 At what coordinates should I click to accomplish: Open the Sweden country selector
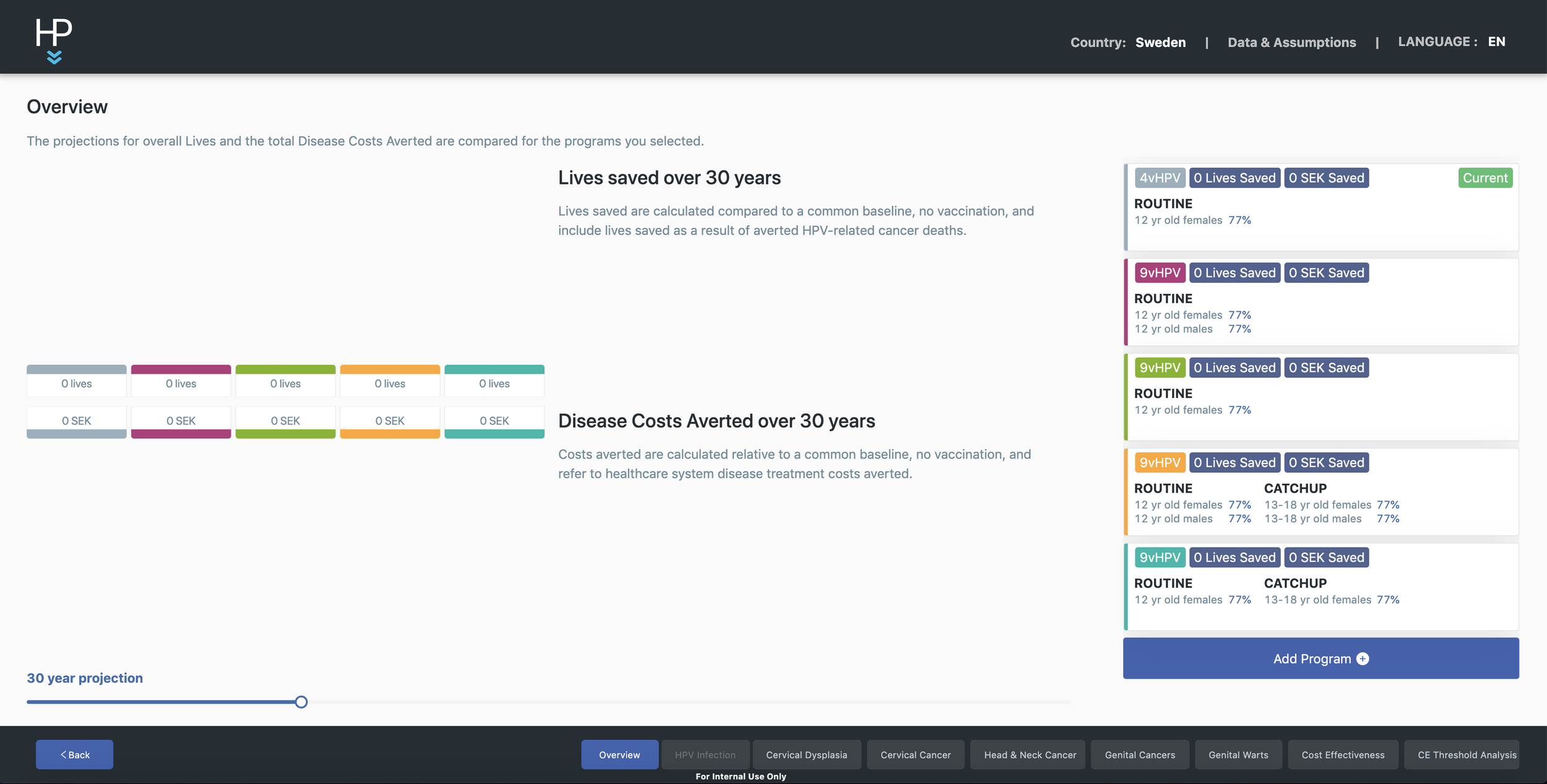click(x=1160, y=42)
